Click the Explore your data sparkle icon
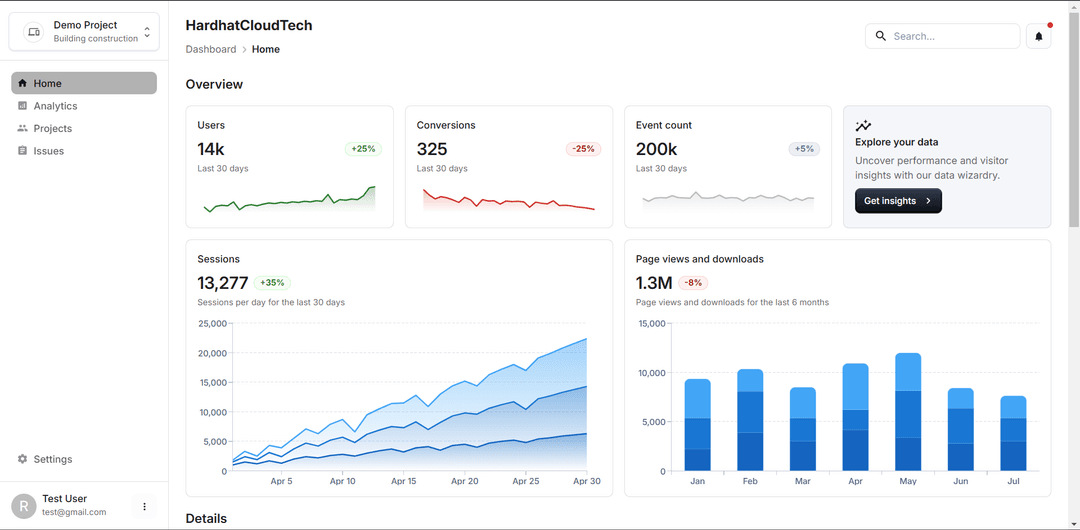1080x530 pixels. (x=863, y=126)
